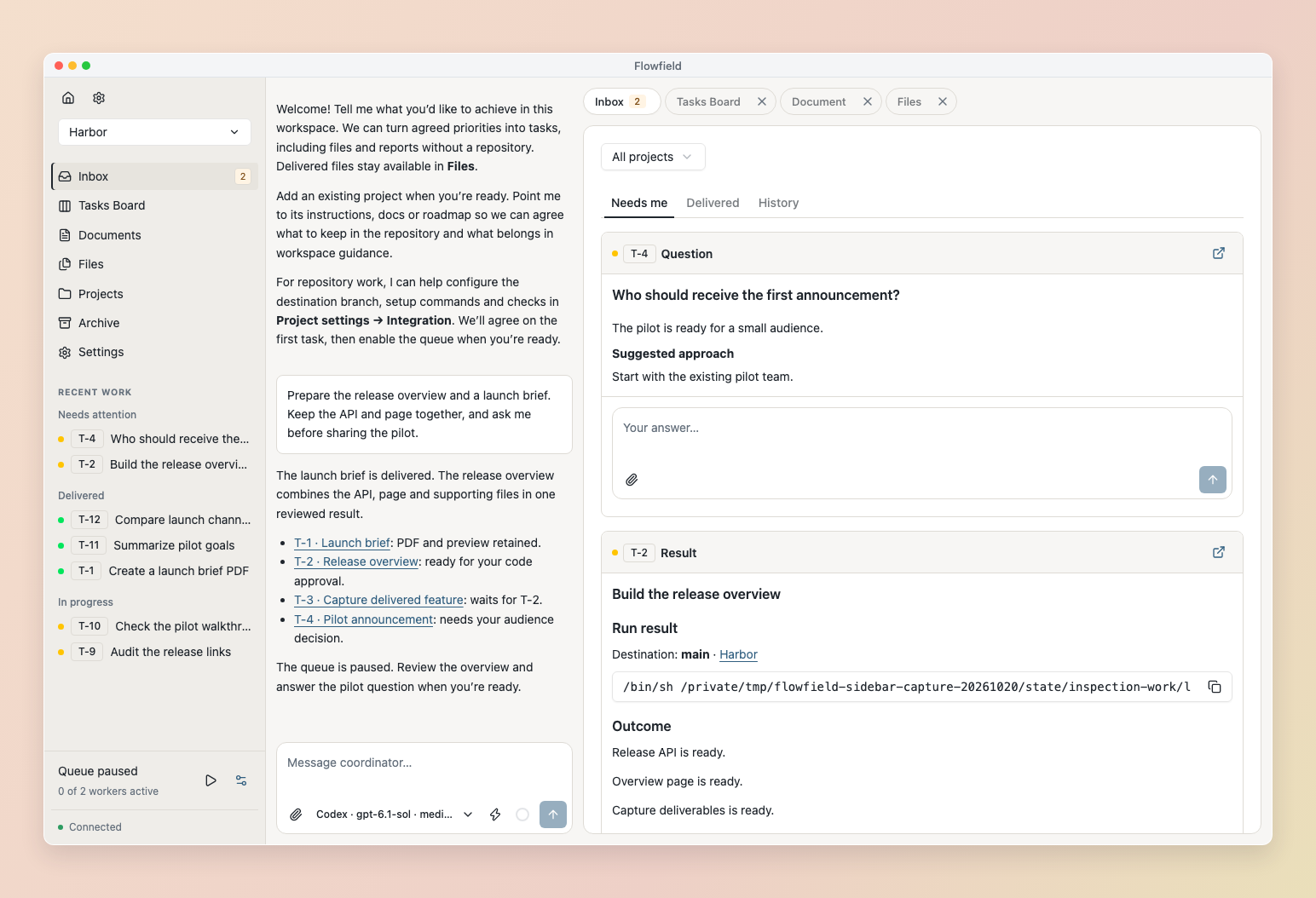Open T-2 Result in external view
Screen dimensions: 1316x898
point(1219,552)
